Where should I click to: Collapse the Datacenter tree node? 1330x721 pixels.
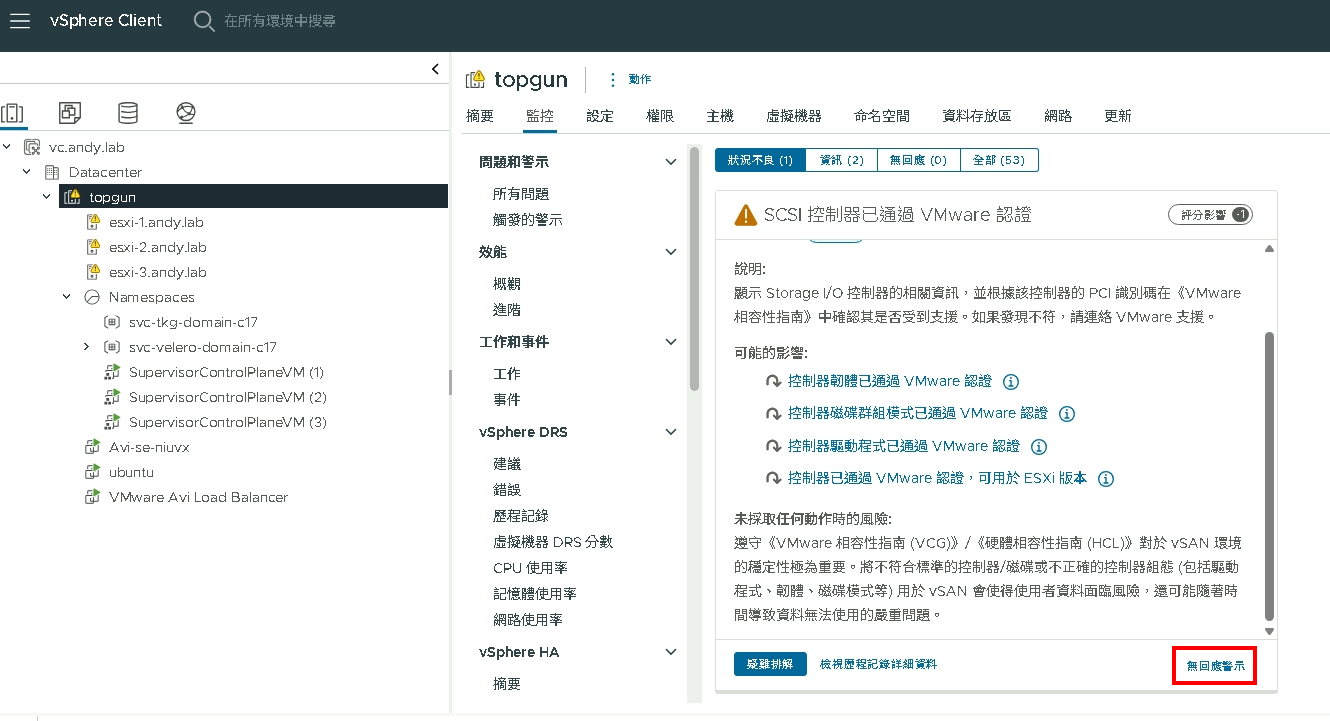pos(27,172)
